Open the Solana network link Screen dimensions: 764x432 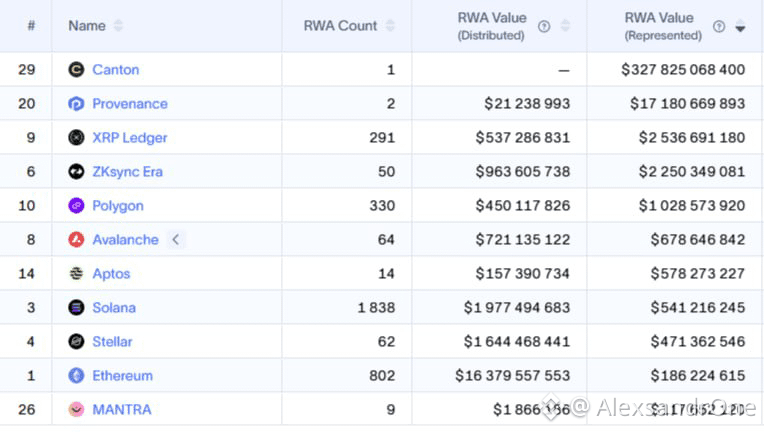[114, 308]
